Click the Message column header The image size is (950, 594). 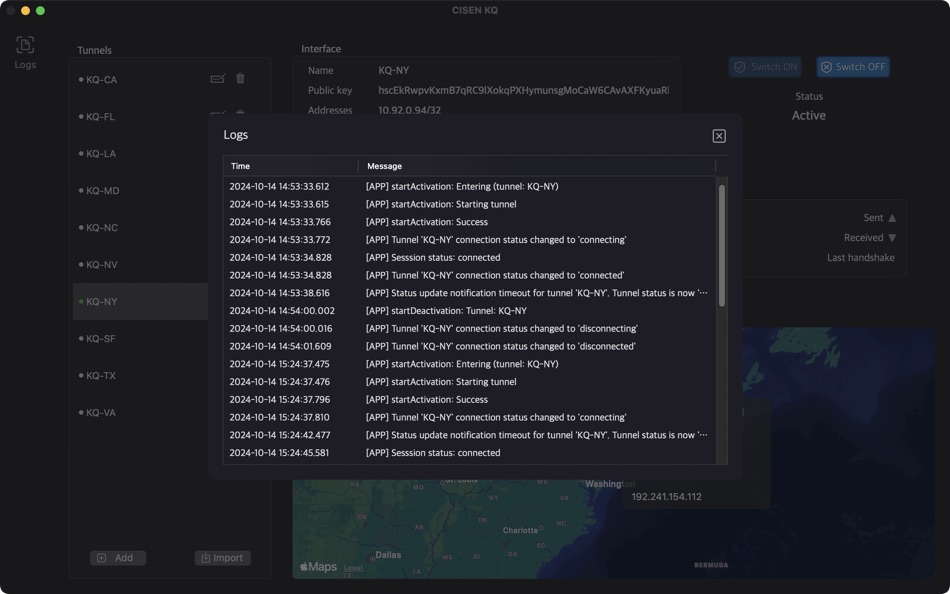(537, 166)
